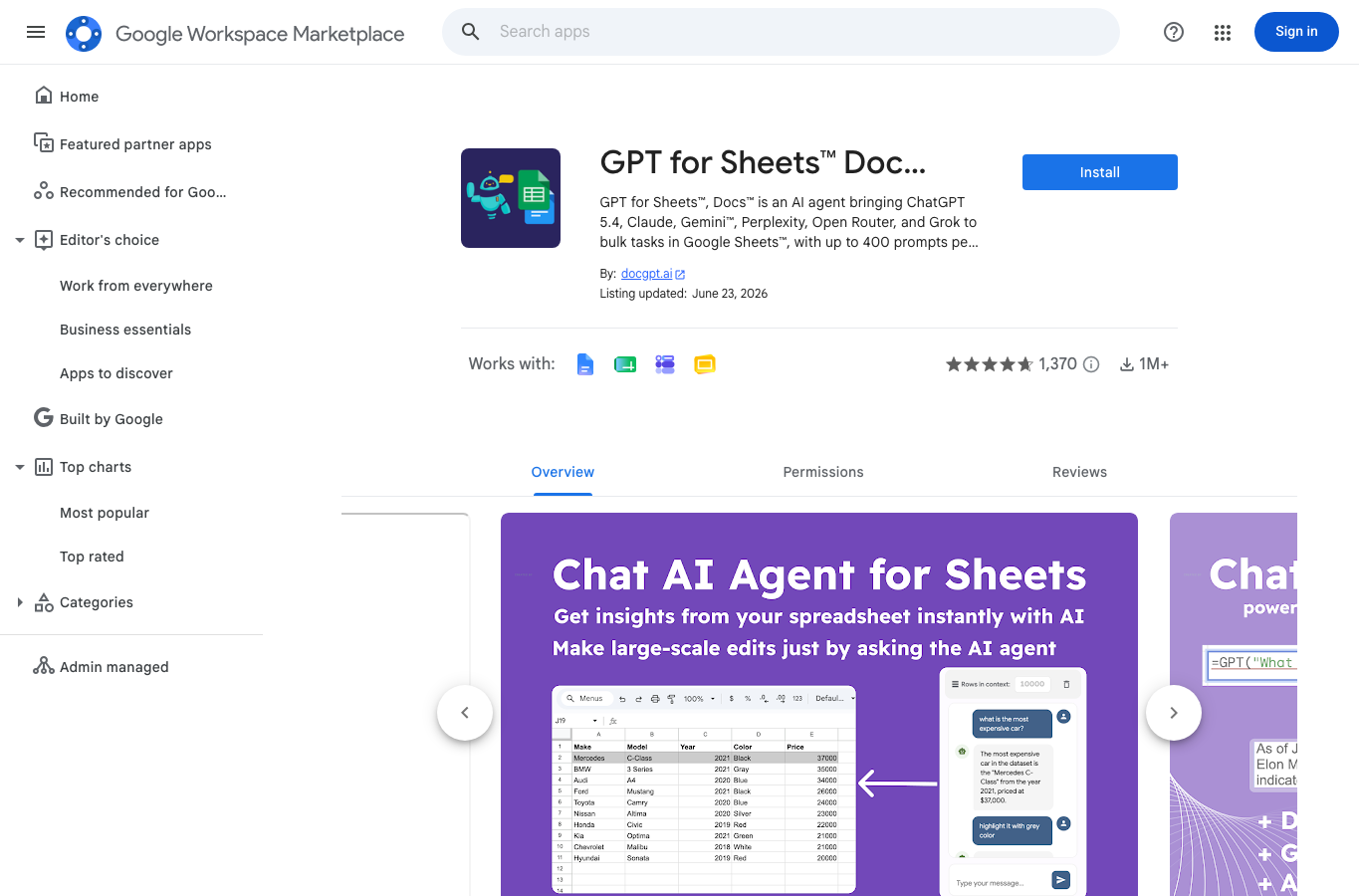1359x896 pixels.
Task: Switch to the Reviews tab
Action: pyautogui.click(x=1079, y=472)
